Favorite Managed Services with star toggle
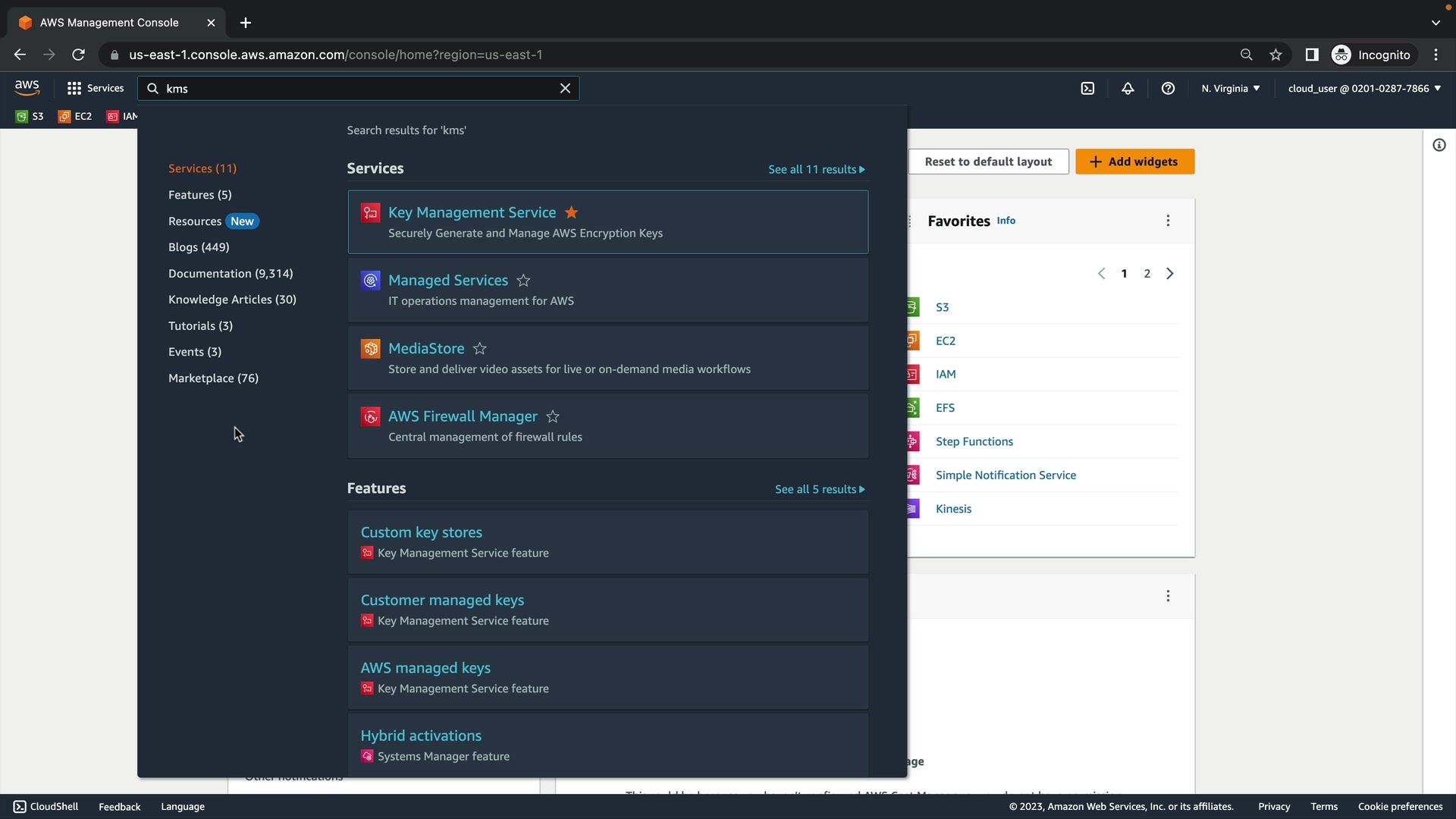1456x819 pixels. pos(523,281)
